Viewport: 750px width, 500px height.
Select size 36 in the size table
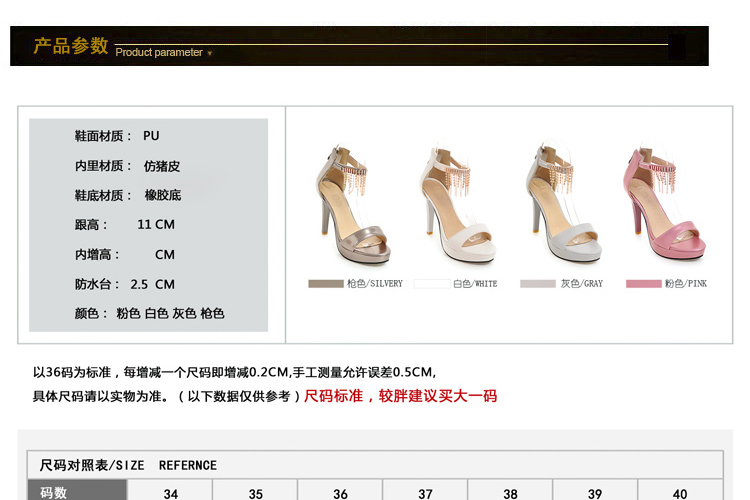[340, 493]
